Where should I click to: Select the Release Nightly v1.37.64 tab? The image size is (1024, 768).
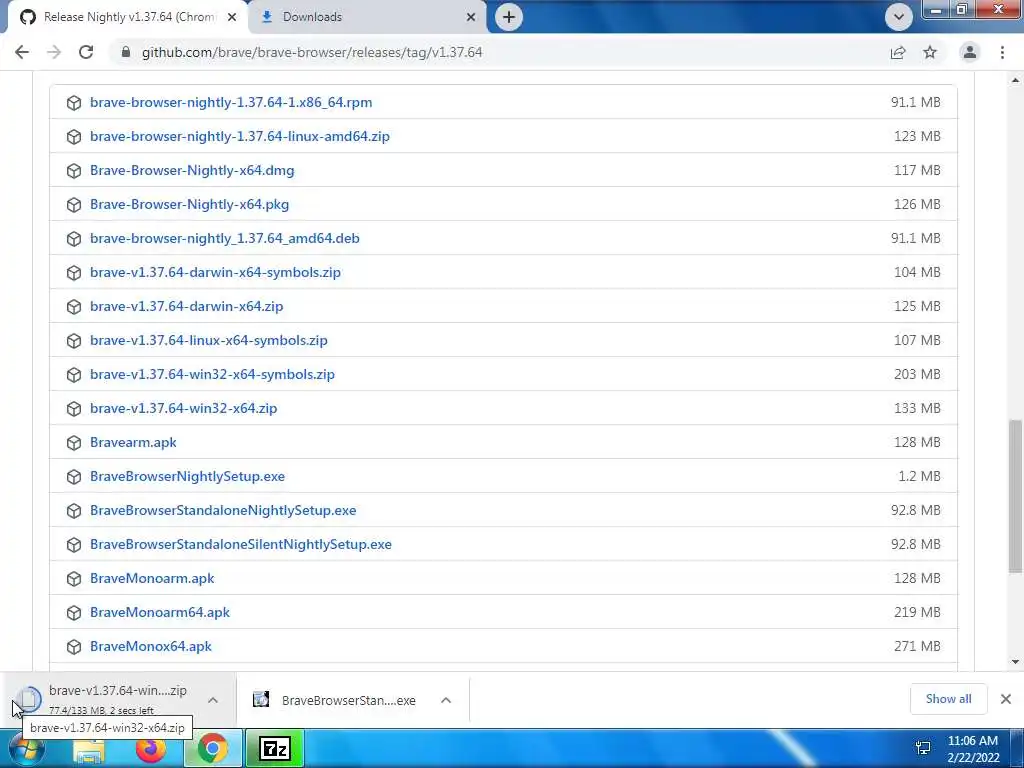pyautogui.click(x=129, y=17)
